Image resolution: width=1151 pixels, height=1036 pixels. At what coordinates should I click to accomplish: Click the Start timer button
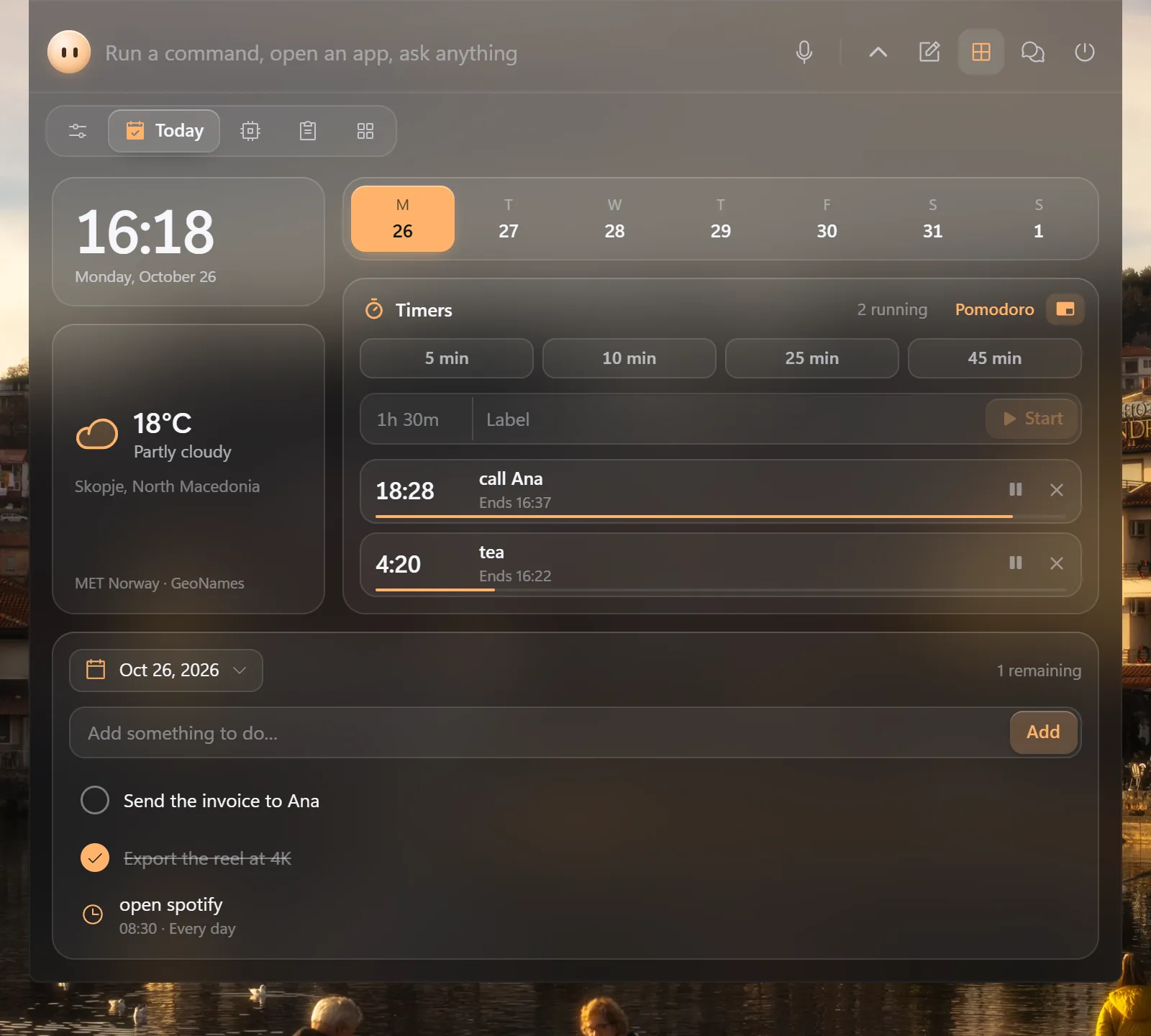(x=1032, y=419)
